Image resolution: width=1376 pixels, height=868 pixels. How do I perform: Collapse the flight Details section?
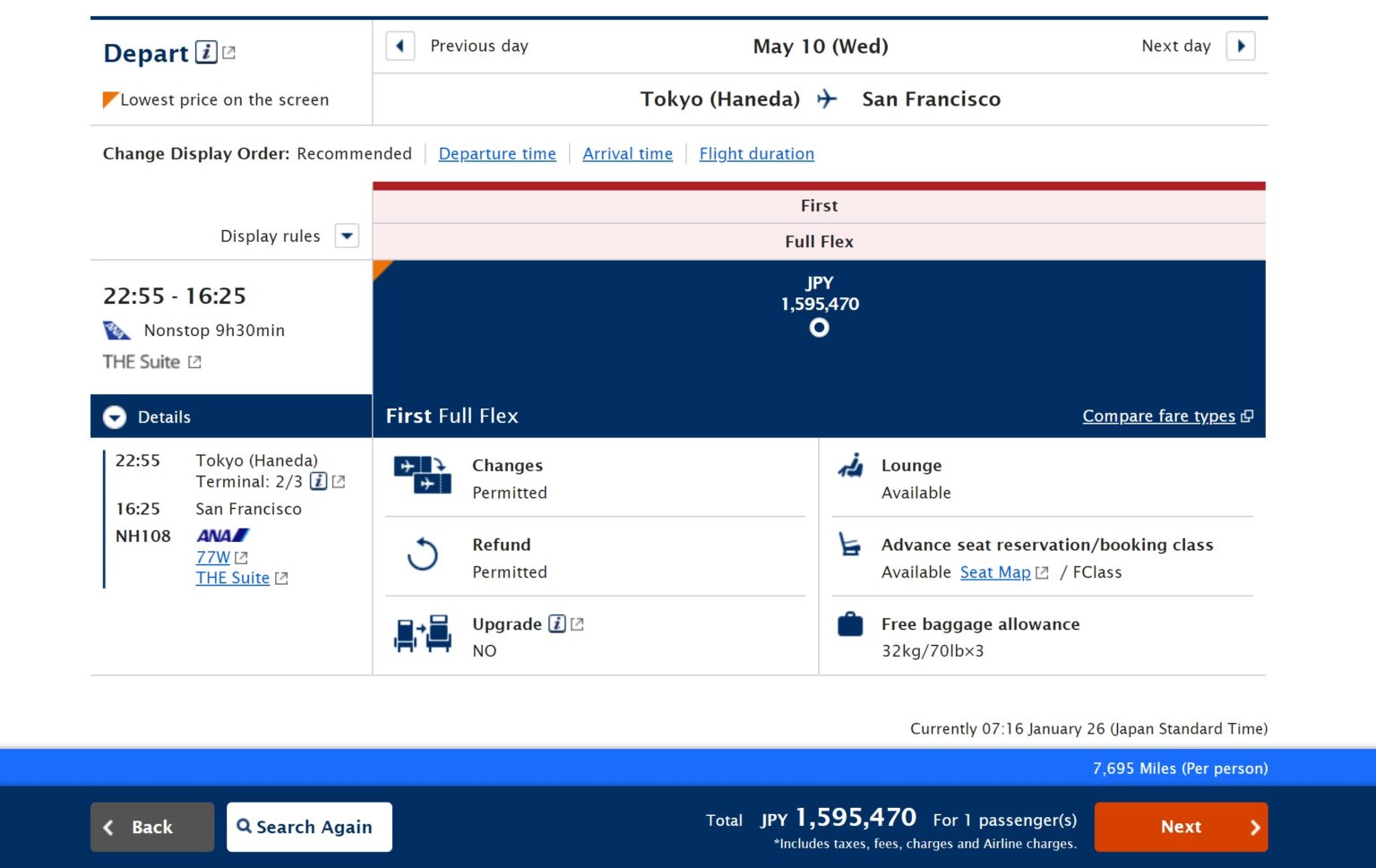115,417
